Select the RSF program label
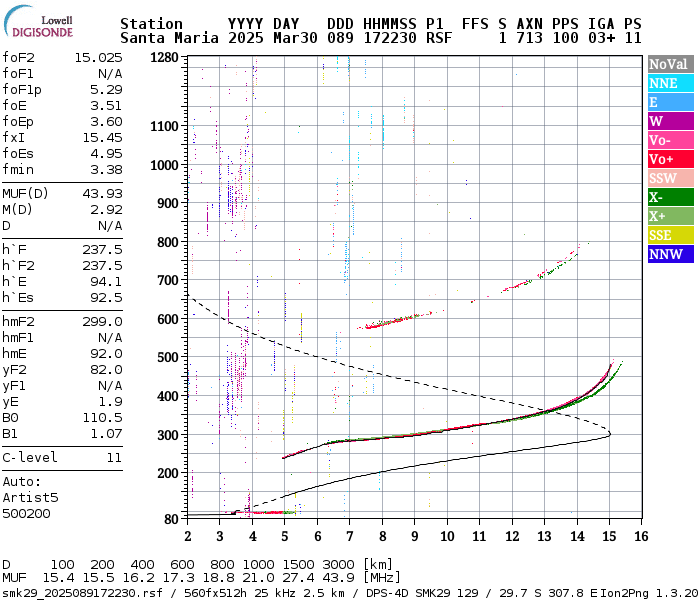 pos(439,38)
